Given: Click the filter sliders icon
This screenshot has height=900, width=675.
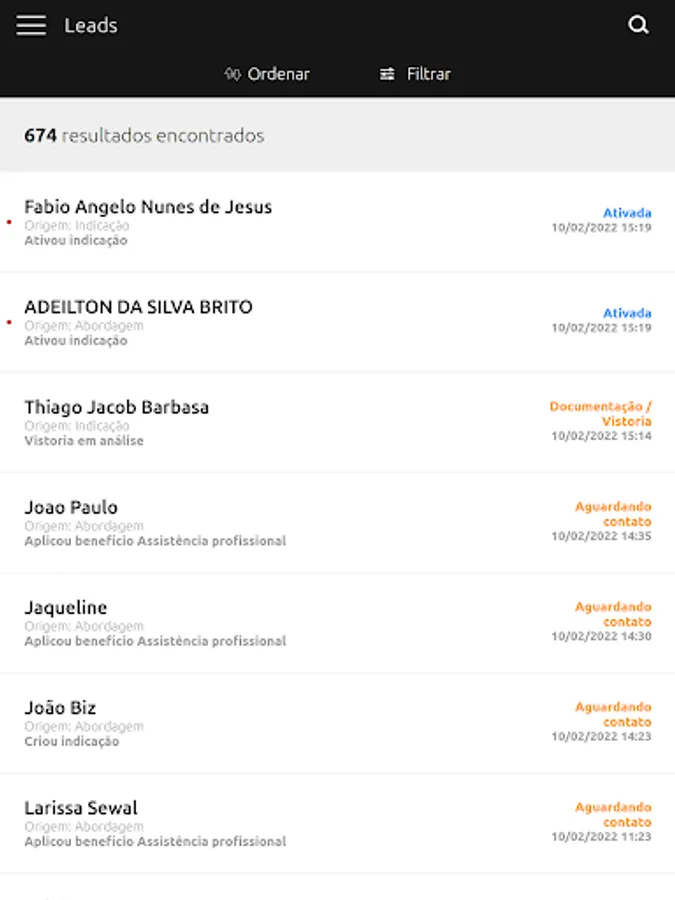Looking at the screenshot, I should (x=387, y=74).
